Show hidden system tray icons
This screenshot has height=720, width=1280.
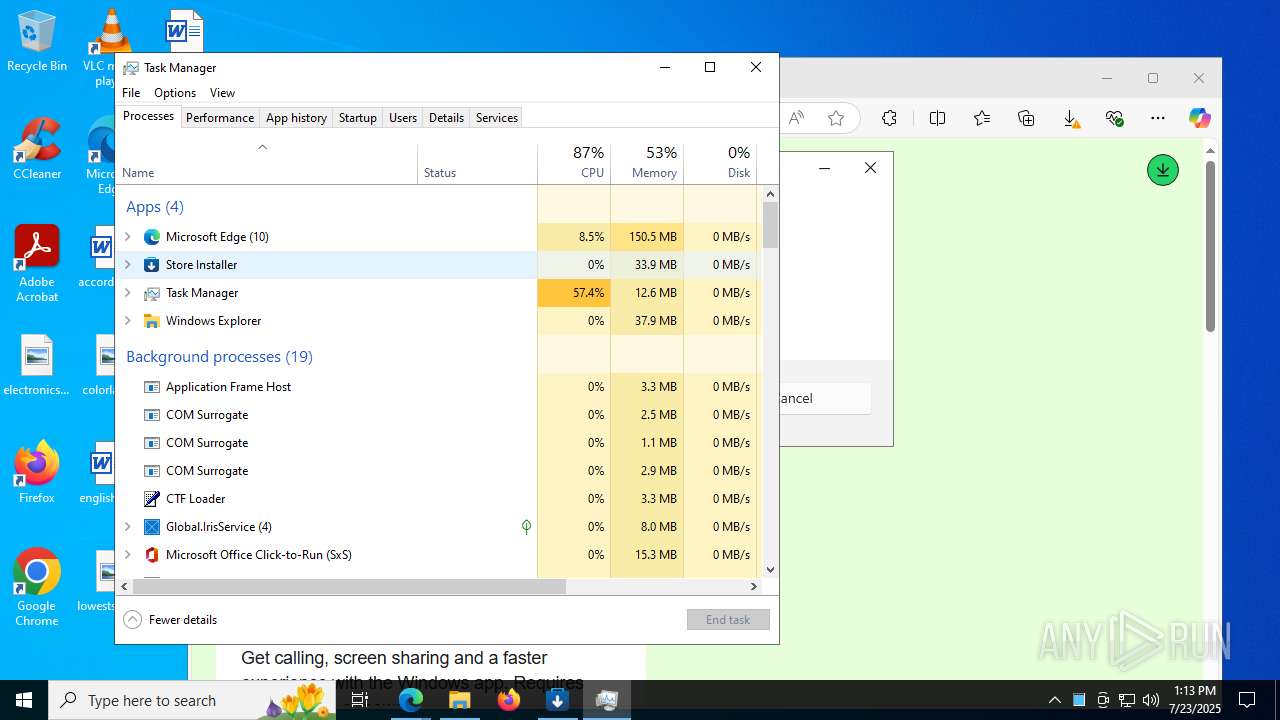tap(1054, 700)
